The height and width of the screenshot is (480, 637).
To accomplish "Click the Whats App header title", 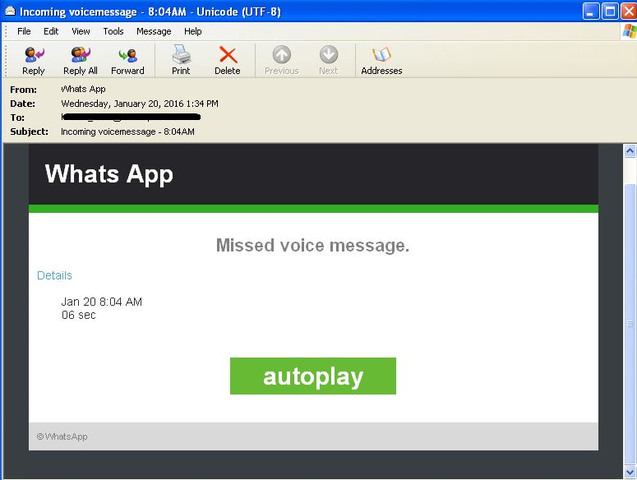I will (x=109, y=174).
